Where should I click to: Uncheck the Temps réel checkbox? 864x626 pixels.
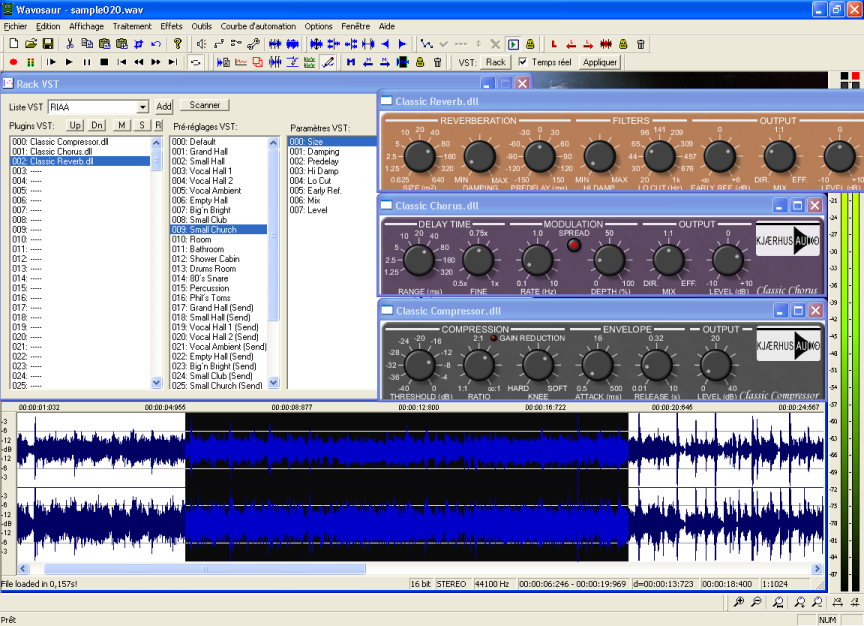click(523, 62)
